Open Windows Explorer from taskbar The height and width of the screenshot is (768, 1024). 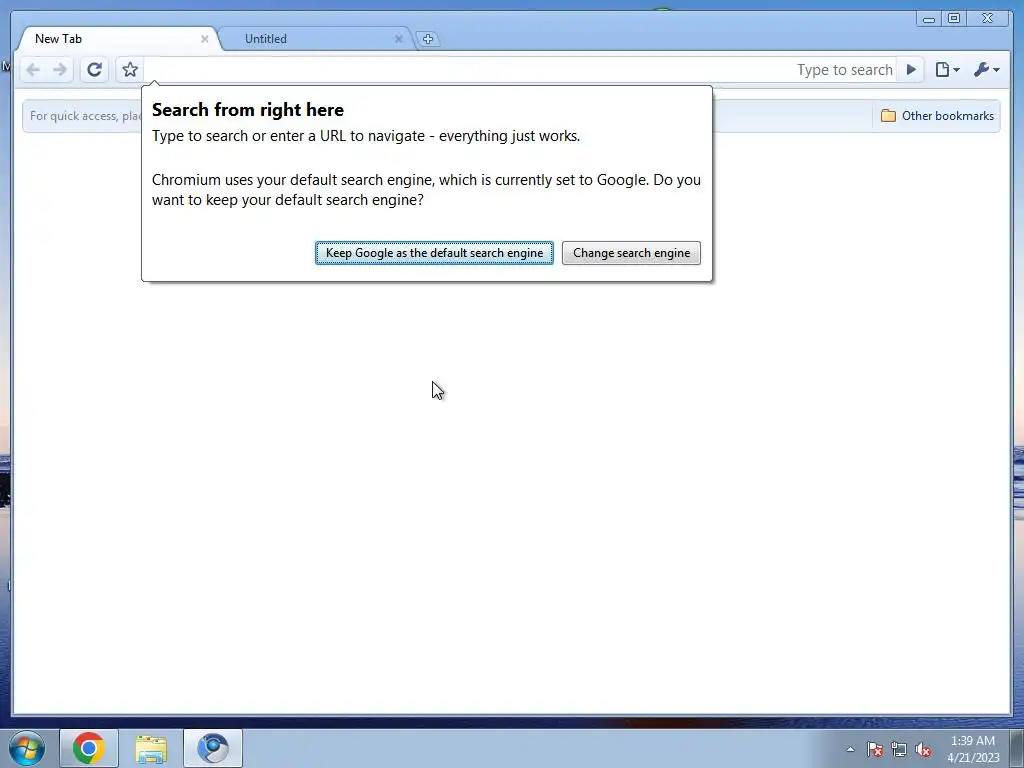(151, 748)
